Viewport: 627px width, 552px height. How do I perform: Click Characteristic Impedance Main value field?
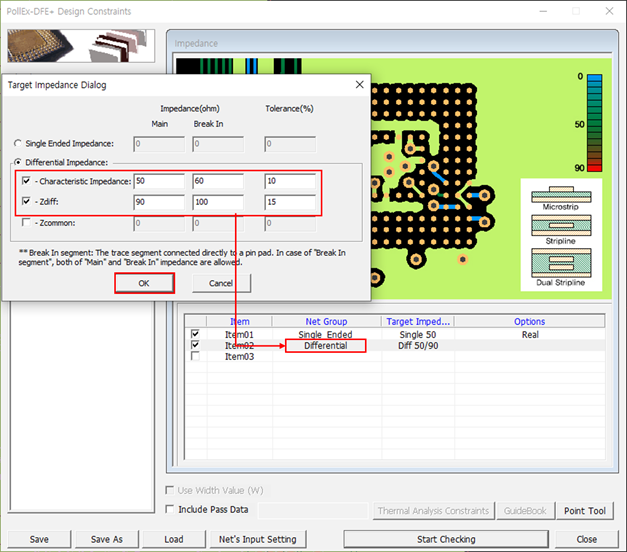click(x=158, y=181)
